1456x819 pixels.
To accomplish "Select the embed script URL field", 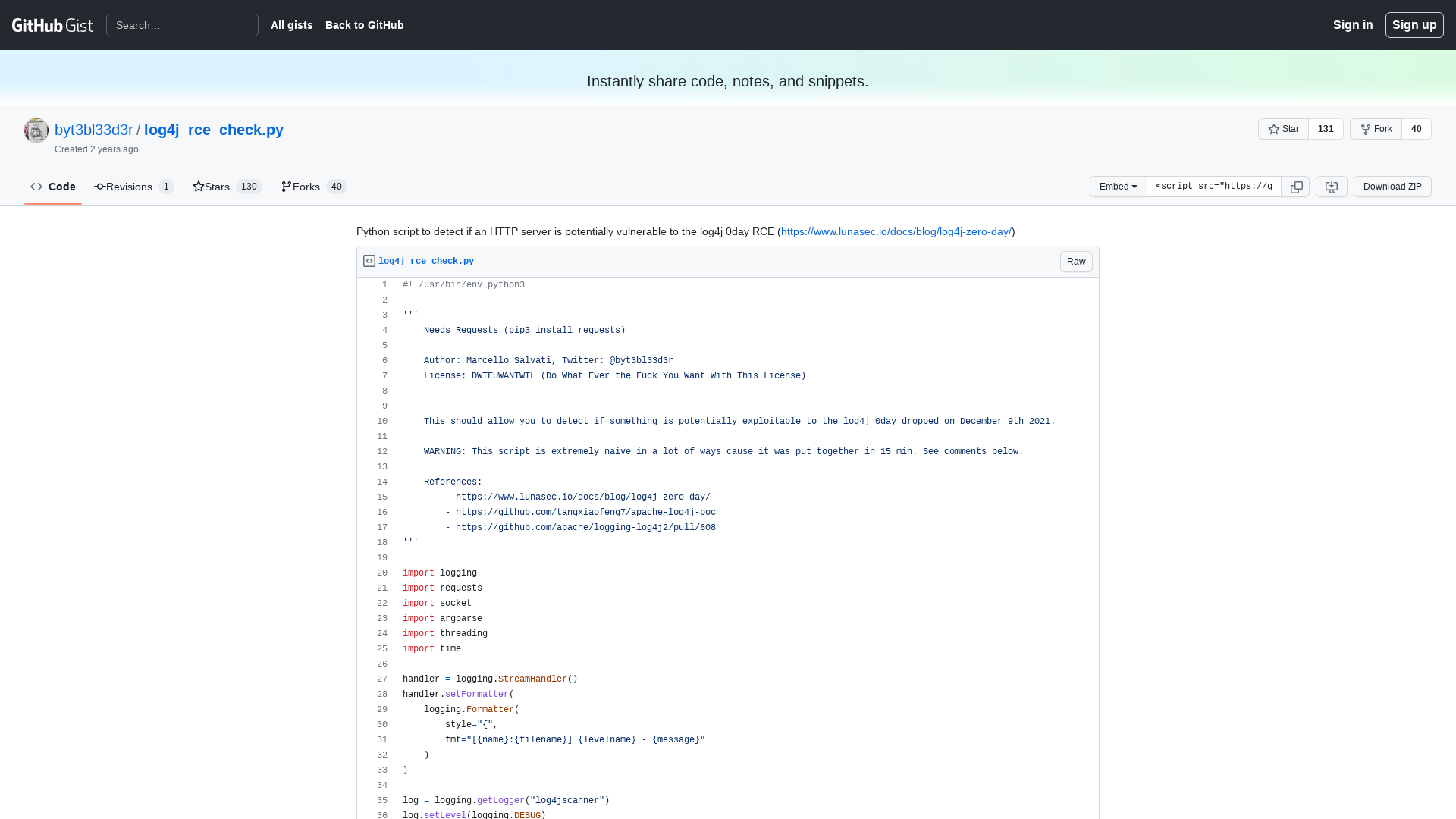I will [1213, 187].
